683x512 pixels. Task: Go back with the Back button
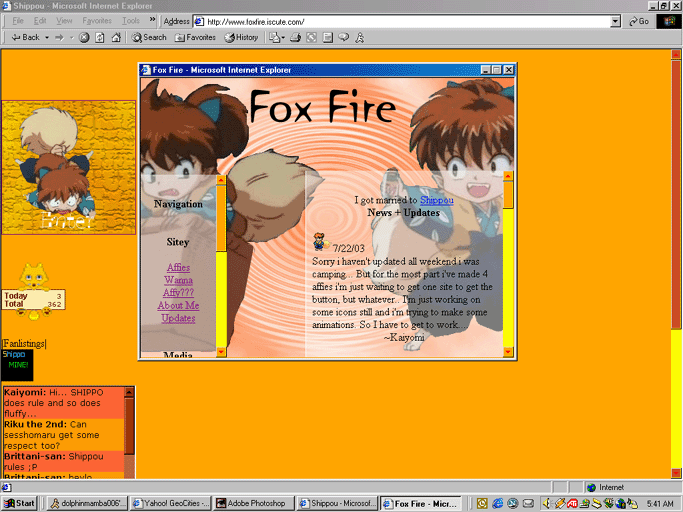pyautogui.click(x=25, y=37)
